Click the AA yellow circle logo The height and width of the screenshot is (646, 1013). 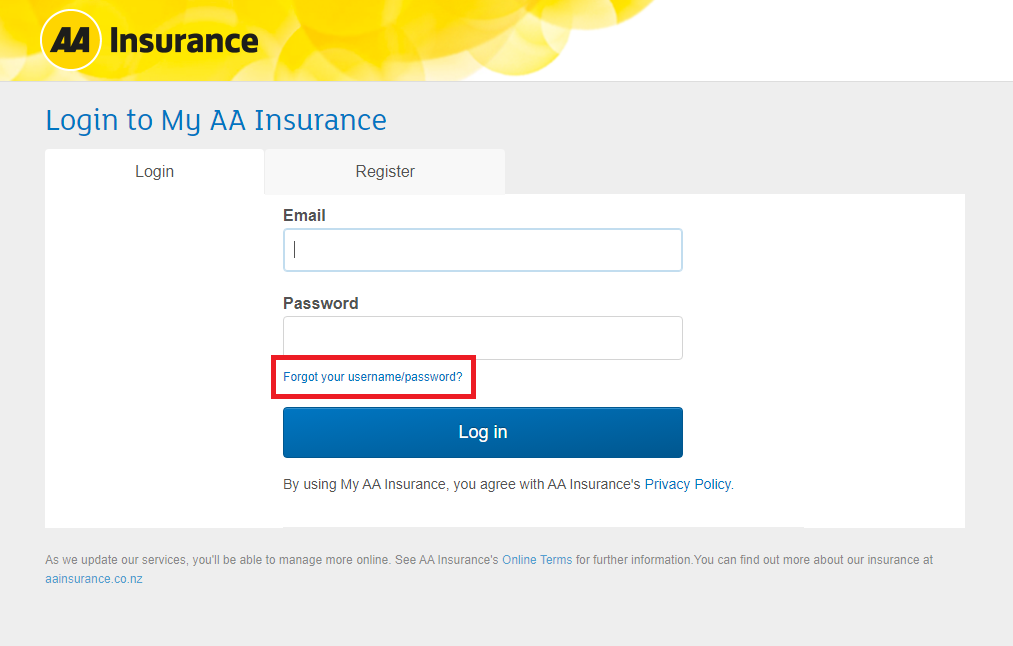(x=70, y=40)
